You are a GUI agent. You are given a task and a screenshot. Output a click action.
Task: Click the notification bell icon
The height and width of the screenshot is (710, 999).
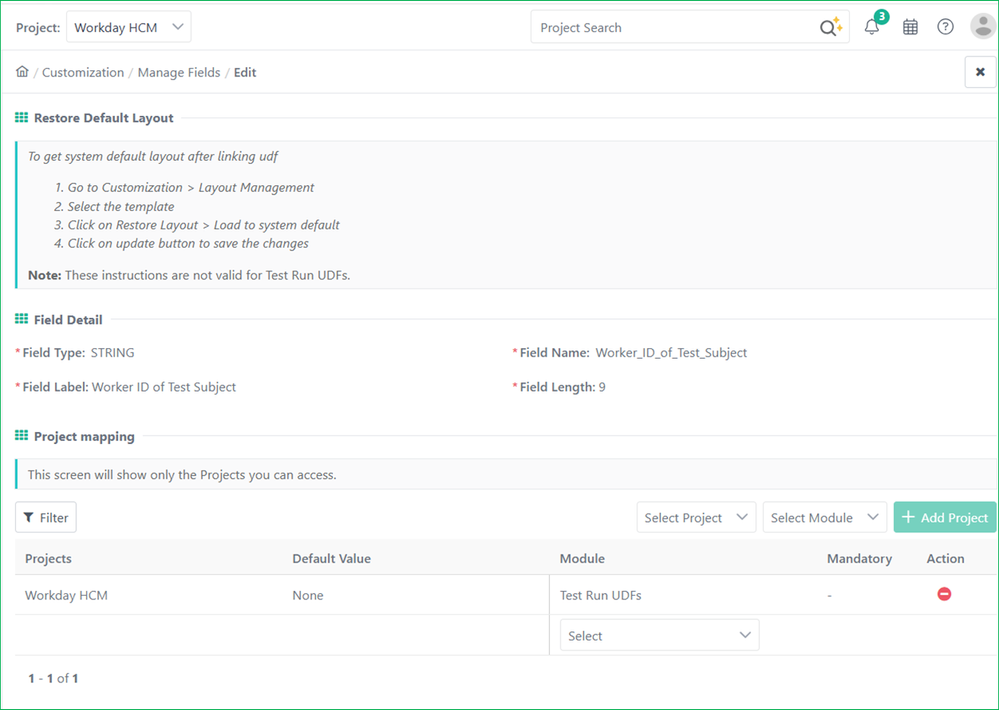click(x=872, y=27)
